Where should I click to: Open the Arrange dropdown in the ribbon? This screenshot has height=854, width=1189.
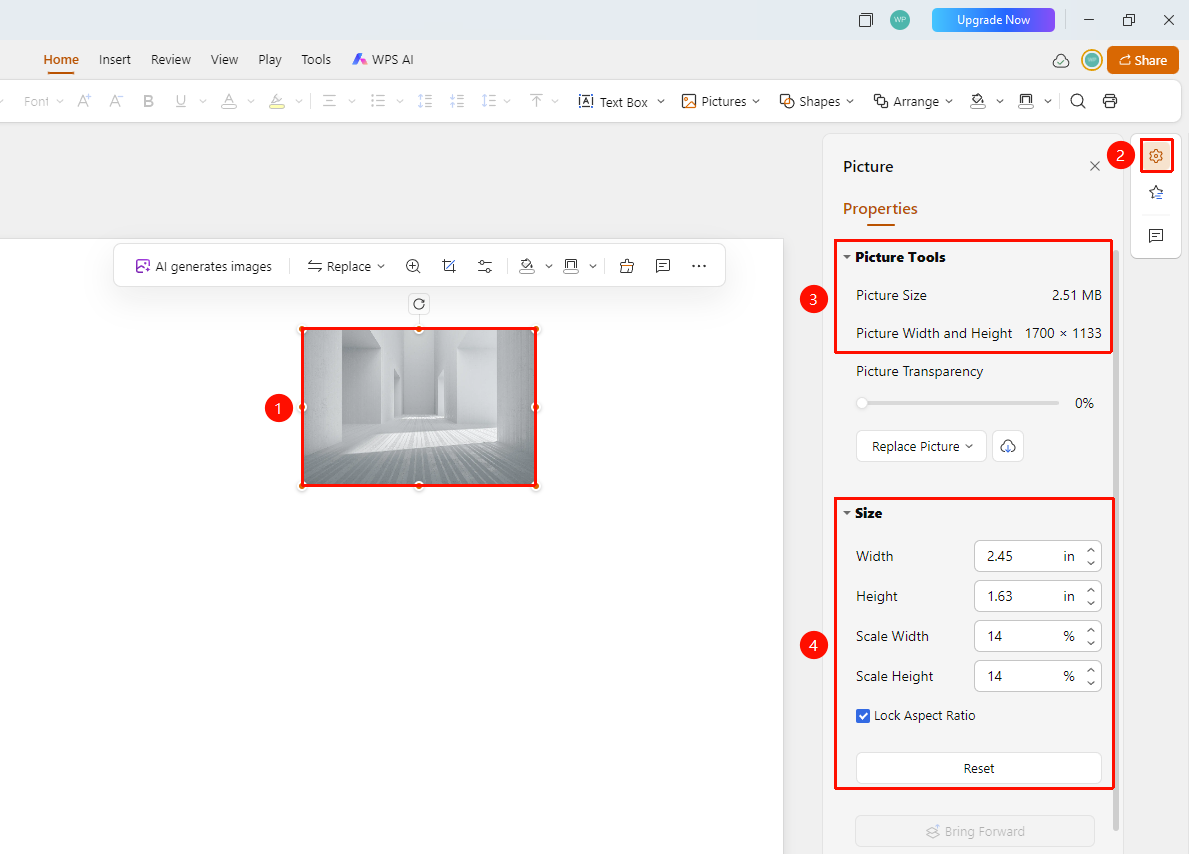[x=912, y=102]
